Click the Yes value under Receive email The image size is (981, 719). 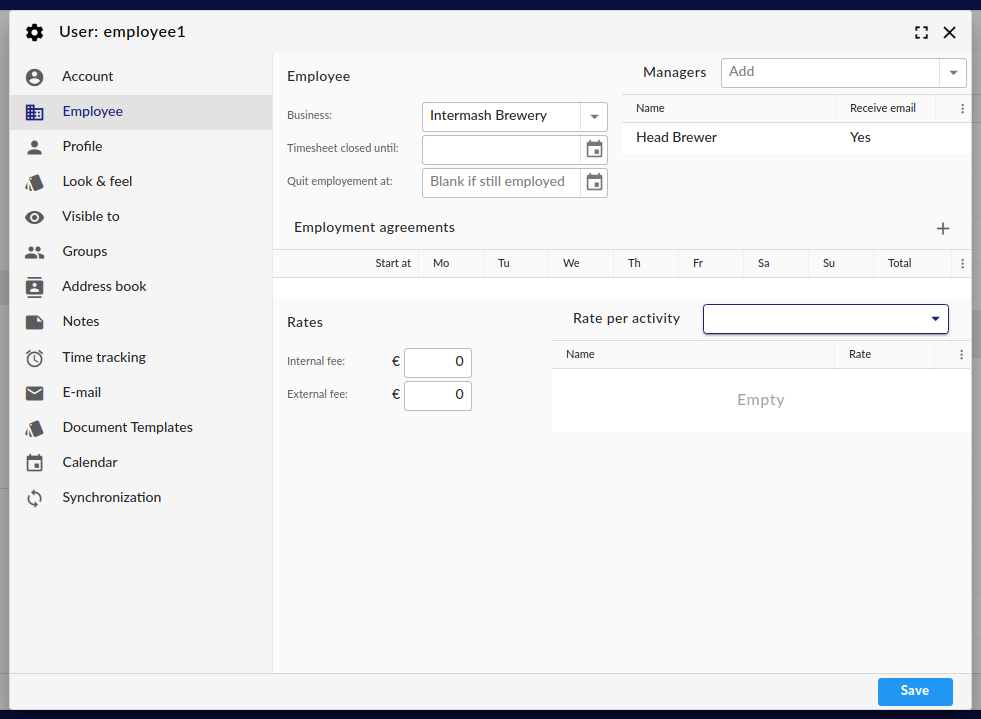(x=860, y=138)
